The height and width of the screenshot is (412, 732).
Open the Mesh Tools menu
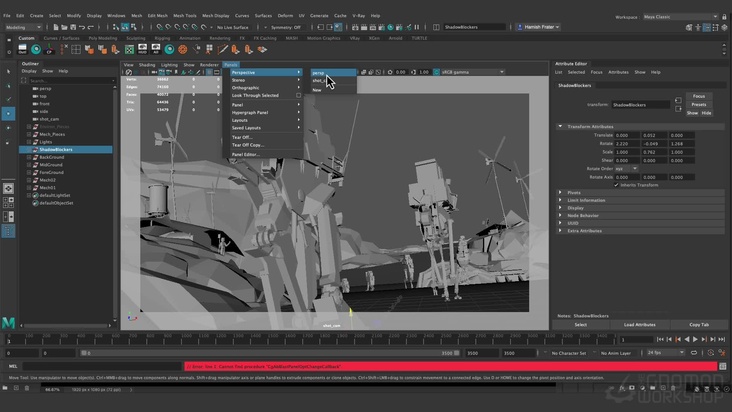pyautogui.click(x=185, y=16)
